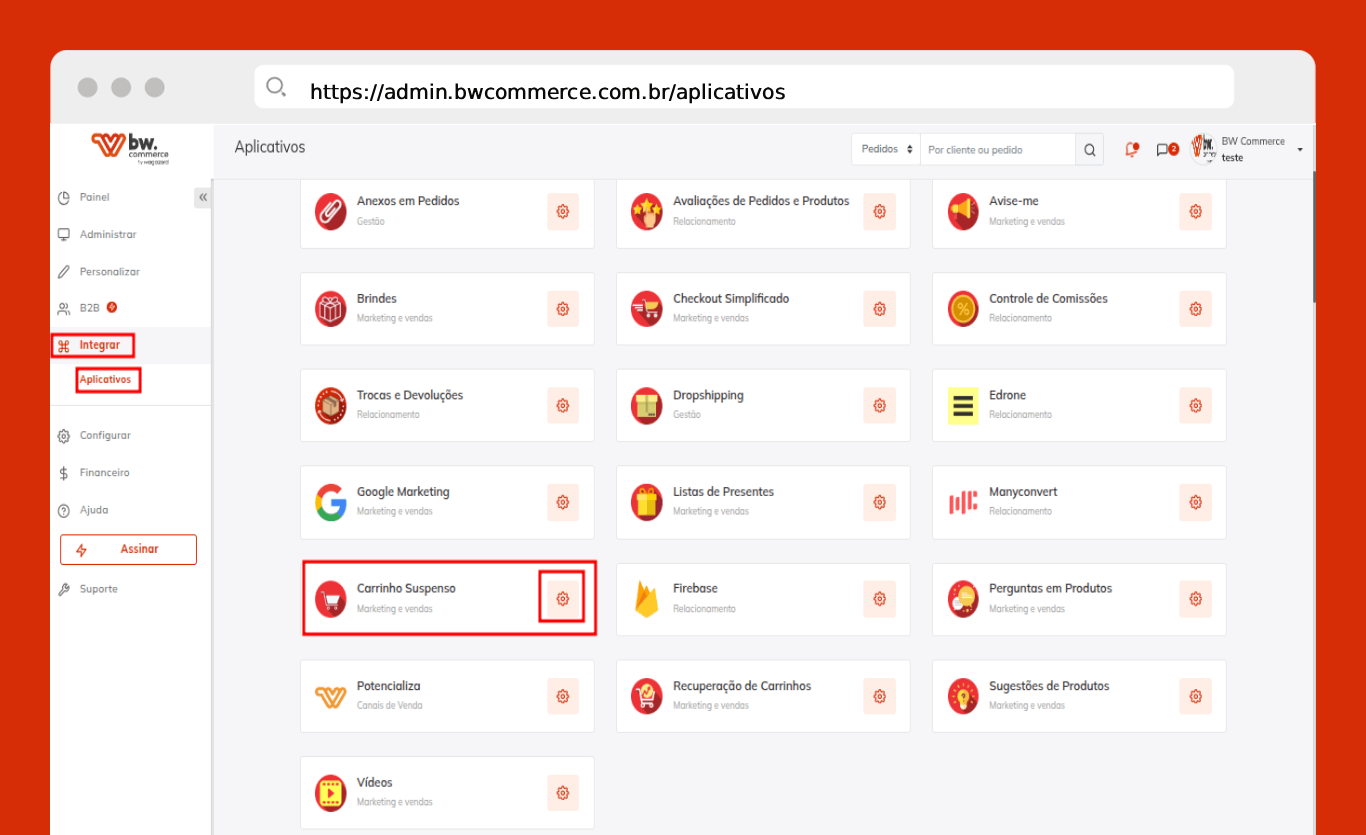Collapse the sidebar with double chevron
This screenshot has height=835, width=1366.
tap(203, 198)
